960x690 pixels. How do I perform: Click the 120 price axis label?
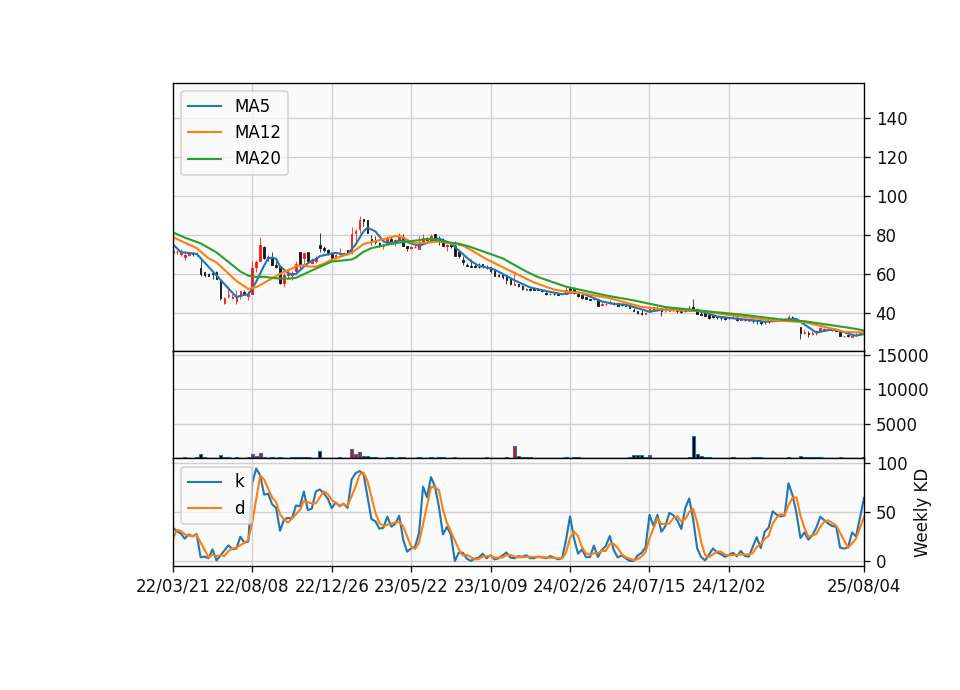(x=892, y=158)
